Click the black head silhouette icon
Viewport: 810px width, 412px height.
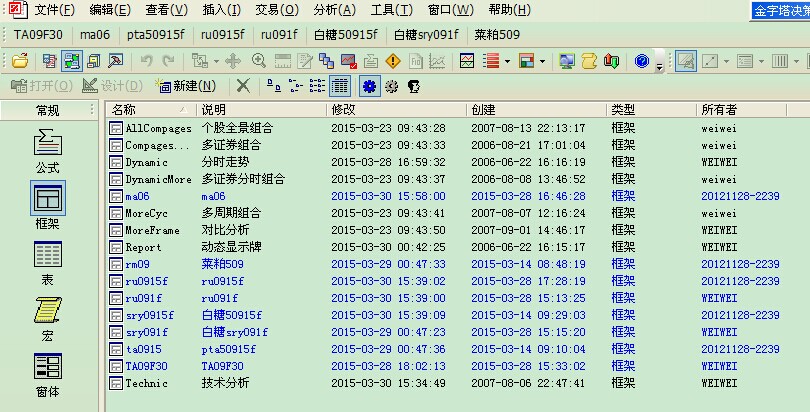(413, 86)
